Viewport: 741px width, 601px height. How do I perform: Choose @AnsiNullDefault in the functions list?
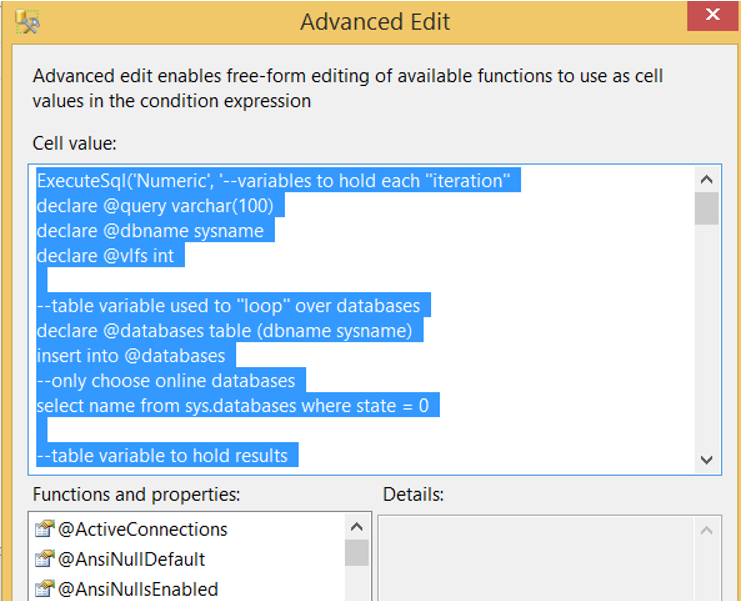[131, 559]
